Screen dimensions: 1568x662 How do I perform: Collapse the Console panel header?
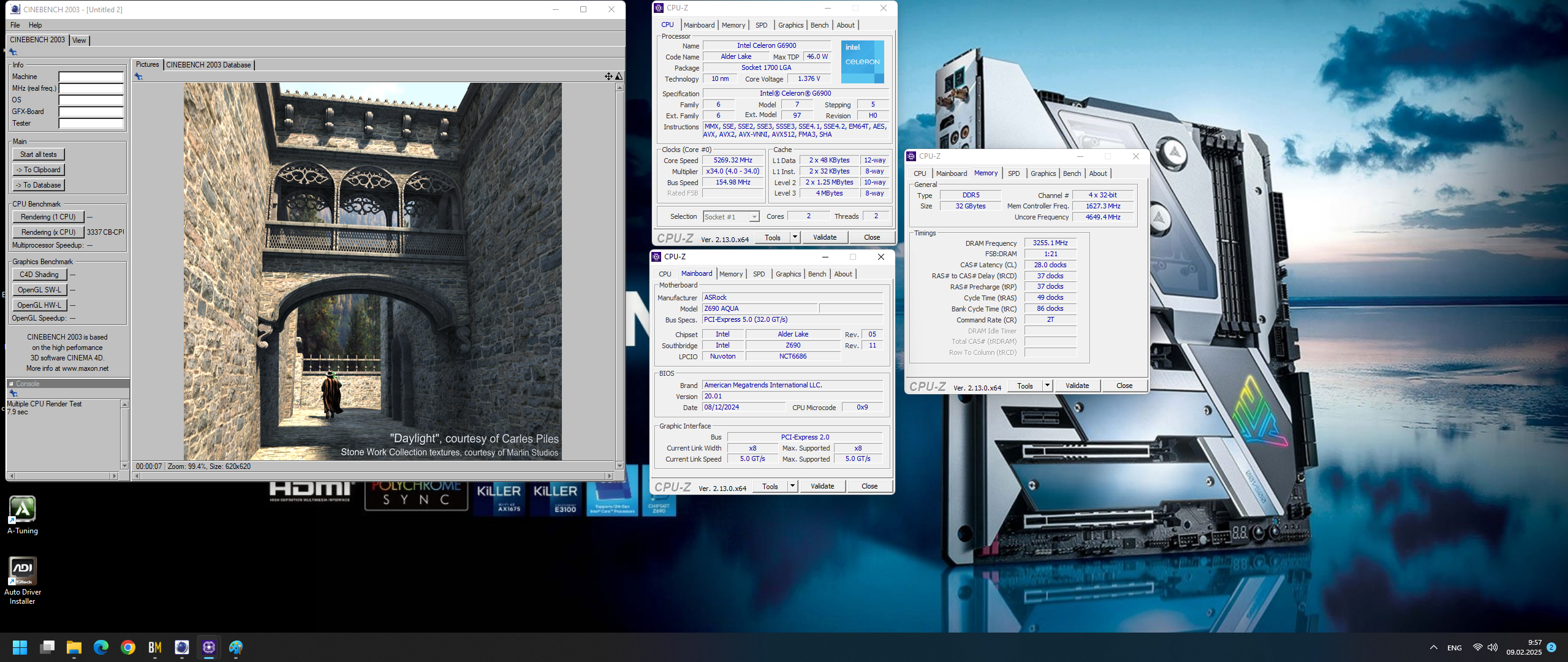(11, 384)
